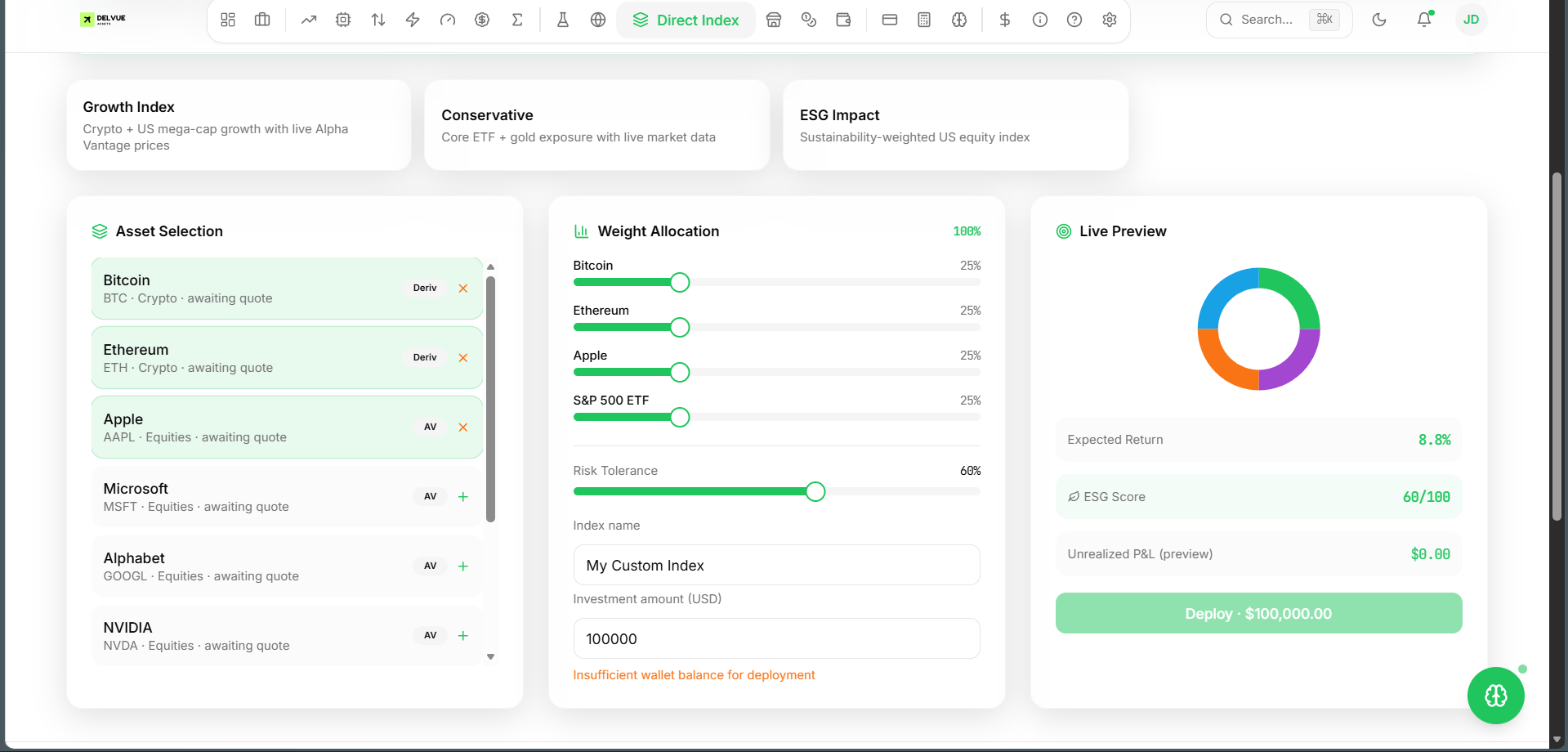1568x752 pixels.
Task: Open the help question mark icon
Action: [x=1074, y=20]
